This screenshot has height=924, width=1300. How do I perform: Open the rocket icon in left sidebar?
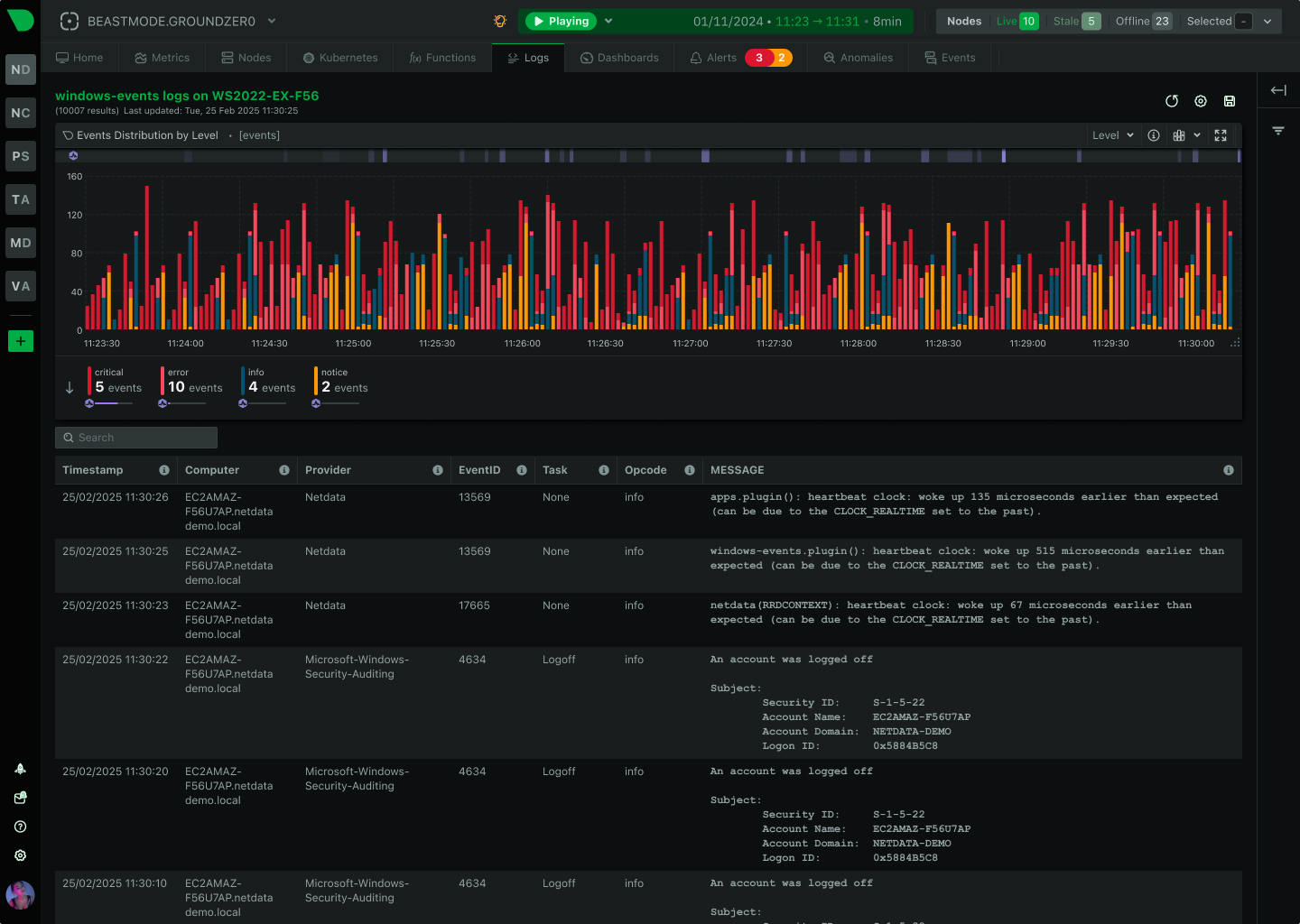(x=20, y=769)
